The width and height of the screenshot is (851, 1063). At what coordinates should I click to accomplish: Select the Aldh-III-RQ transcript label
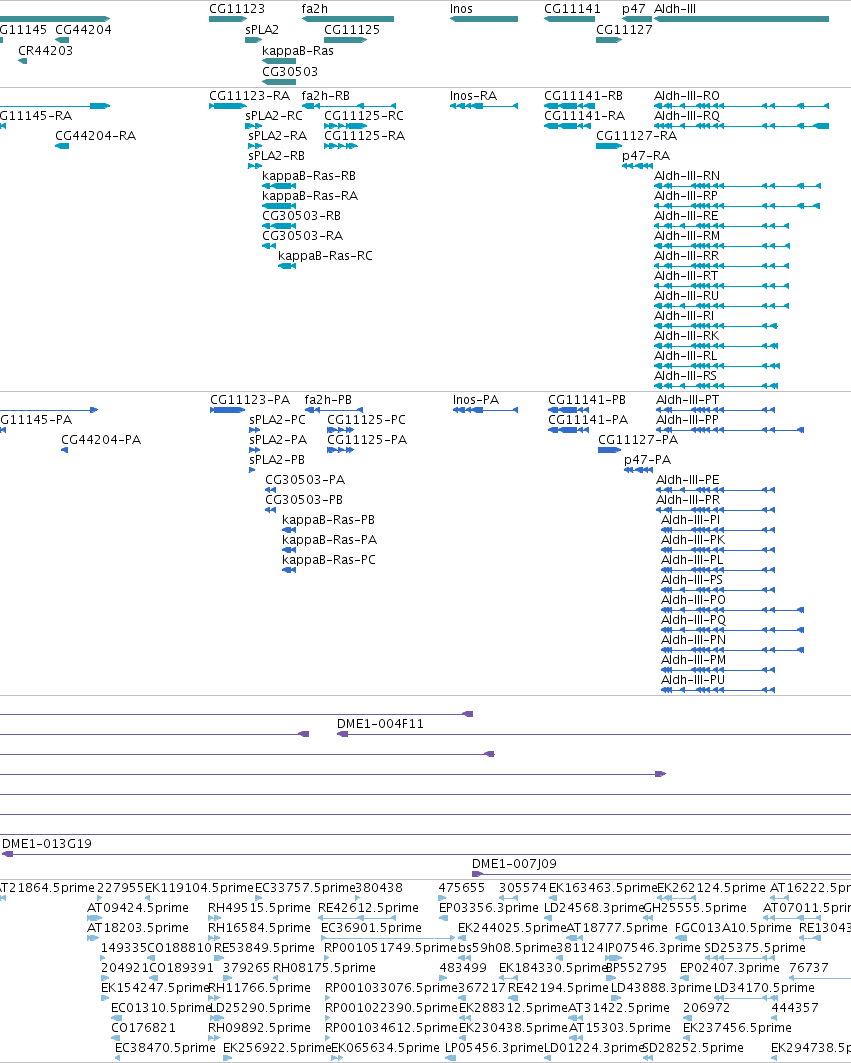coord(687,116)
